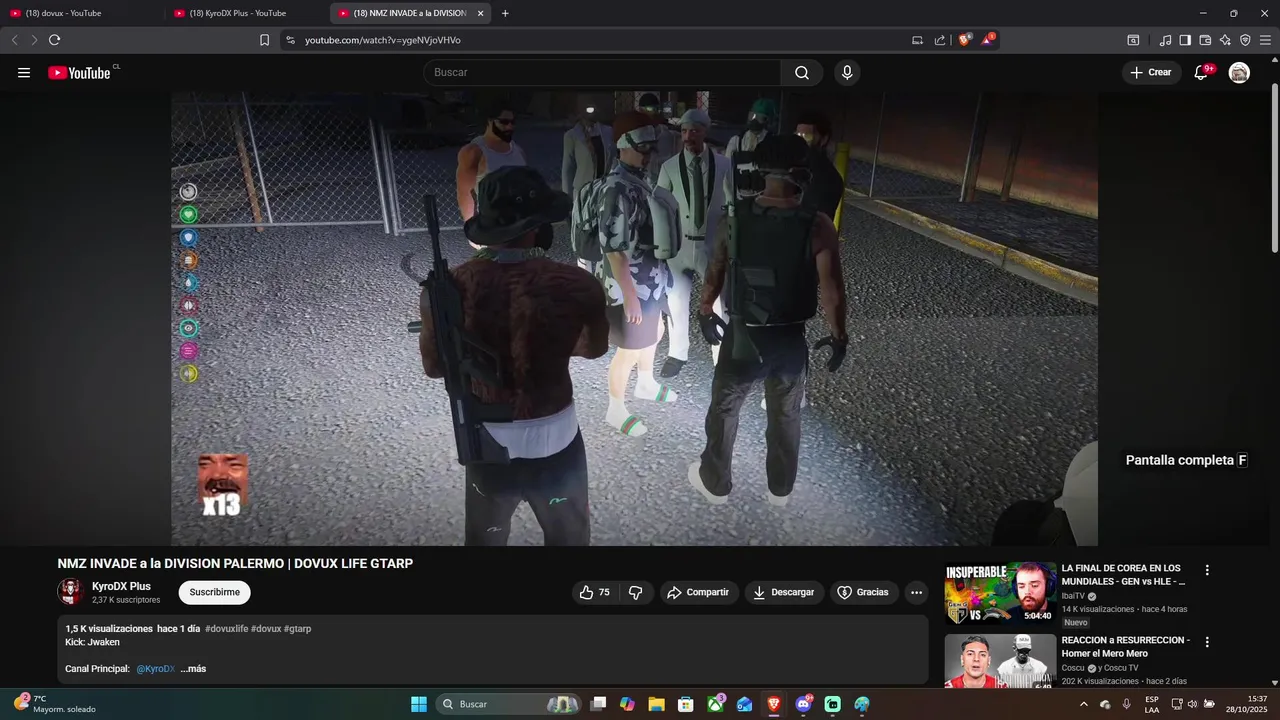1280x720 pixels.
Task: Click the Gracias button
Action: click(864, 592)
